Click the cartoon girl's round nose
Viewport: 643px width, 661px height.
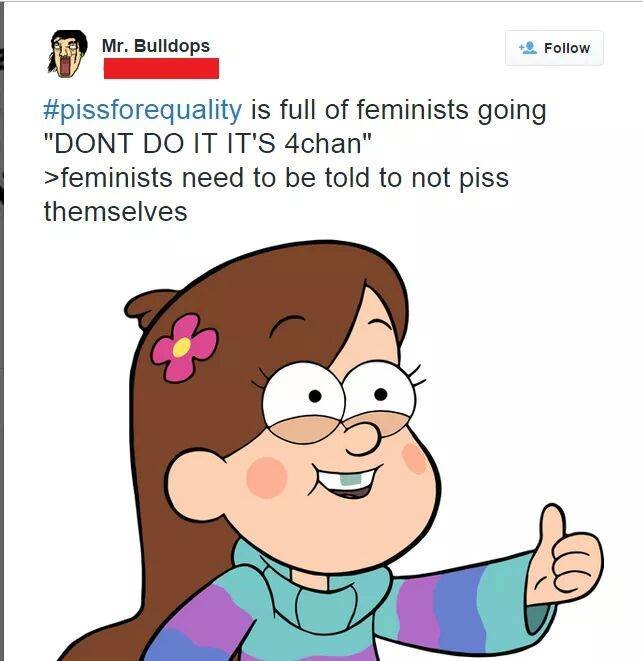point(362,438)
